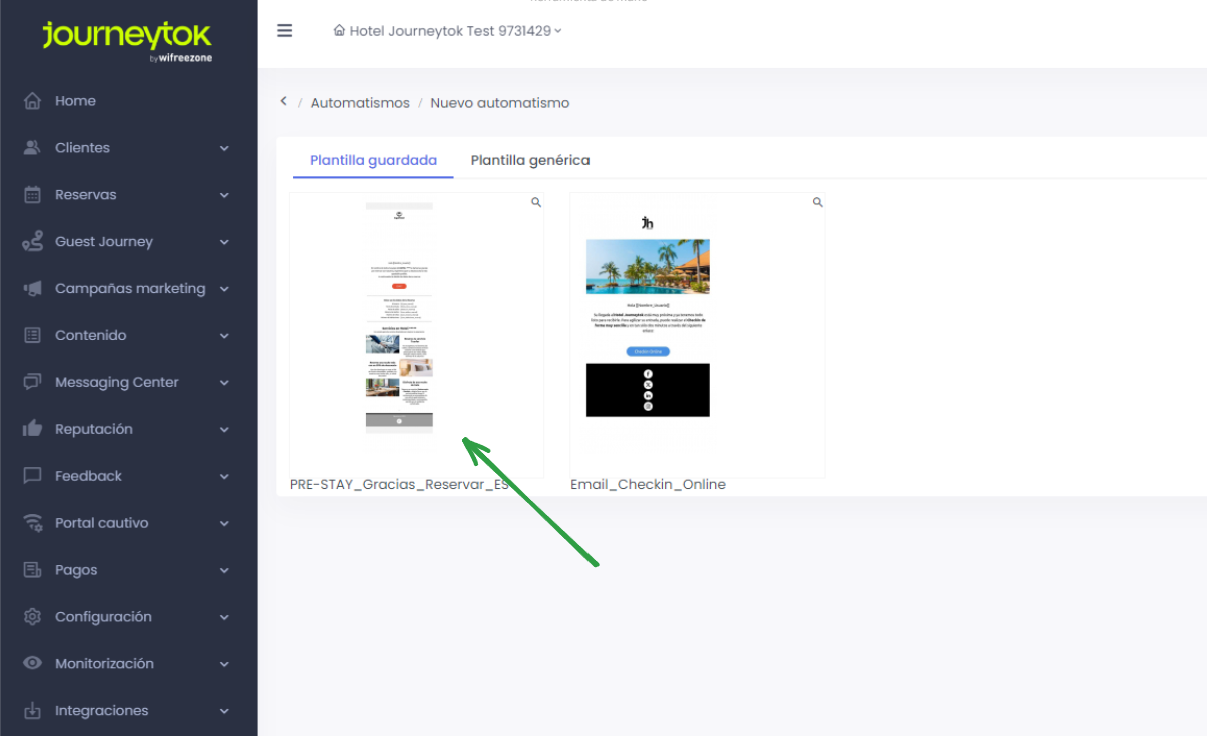This screenshot has width=1207, height=736.
Task: Expand the Configuración menu chevron
Action: pos(224,617)
